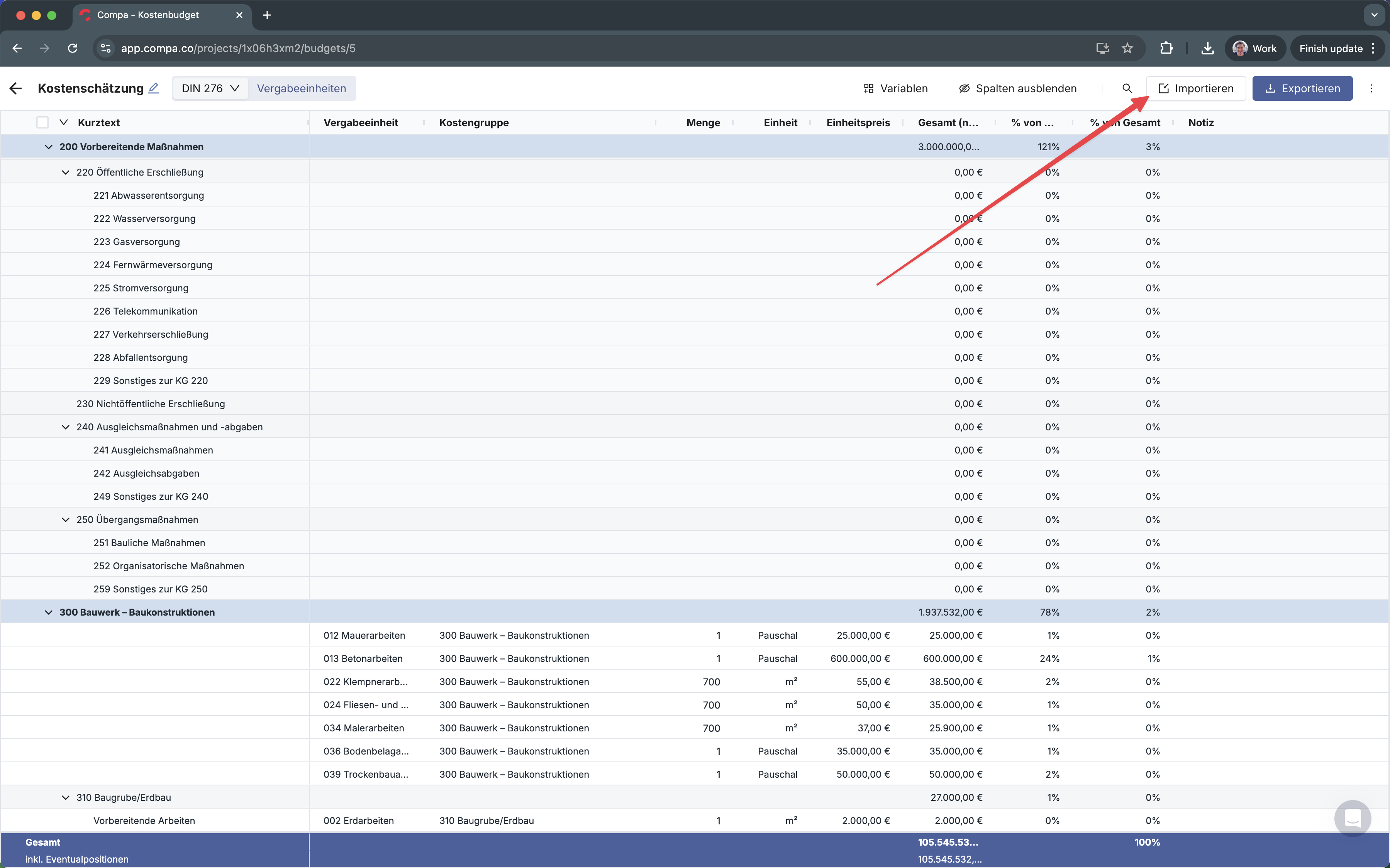The width and height of the screenshot is (1390, 868).
Task: Open the three-dot more options menu
Action: tap(1371, 88)
